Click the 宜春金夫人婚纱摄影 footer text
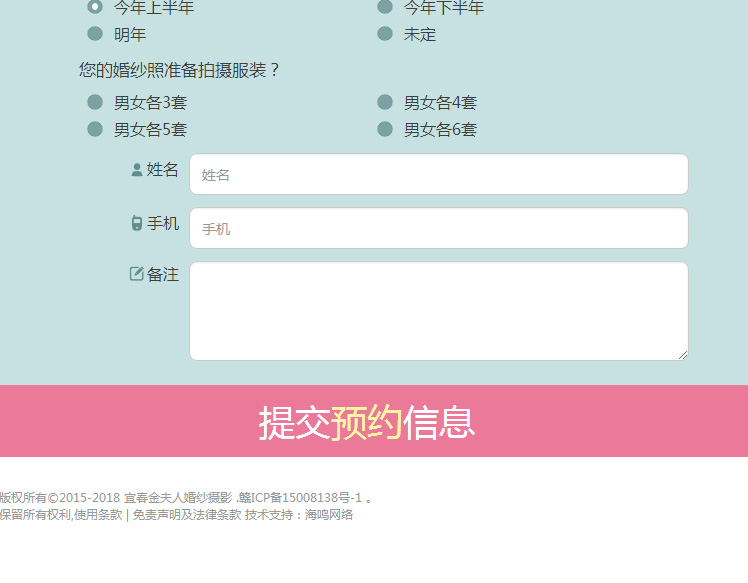The image size is (748, 583). coord(178,498)
